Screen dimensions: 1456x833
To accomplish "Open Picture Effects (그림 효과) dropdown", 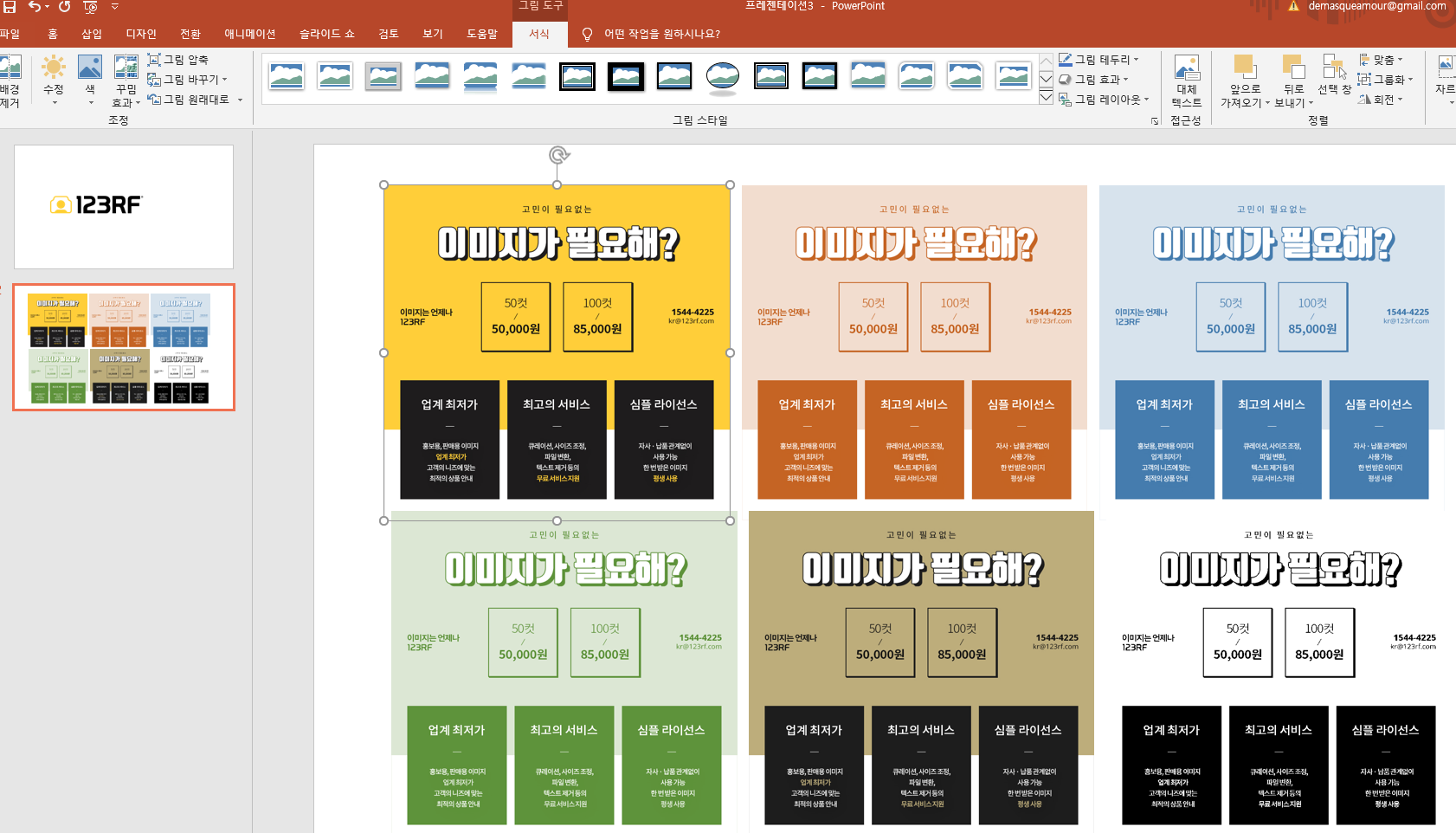I will pyautogui.click(x=1093, y=80).
